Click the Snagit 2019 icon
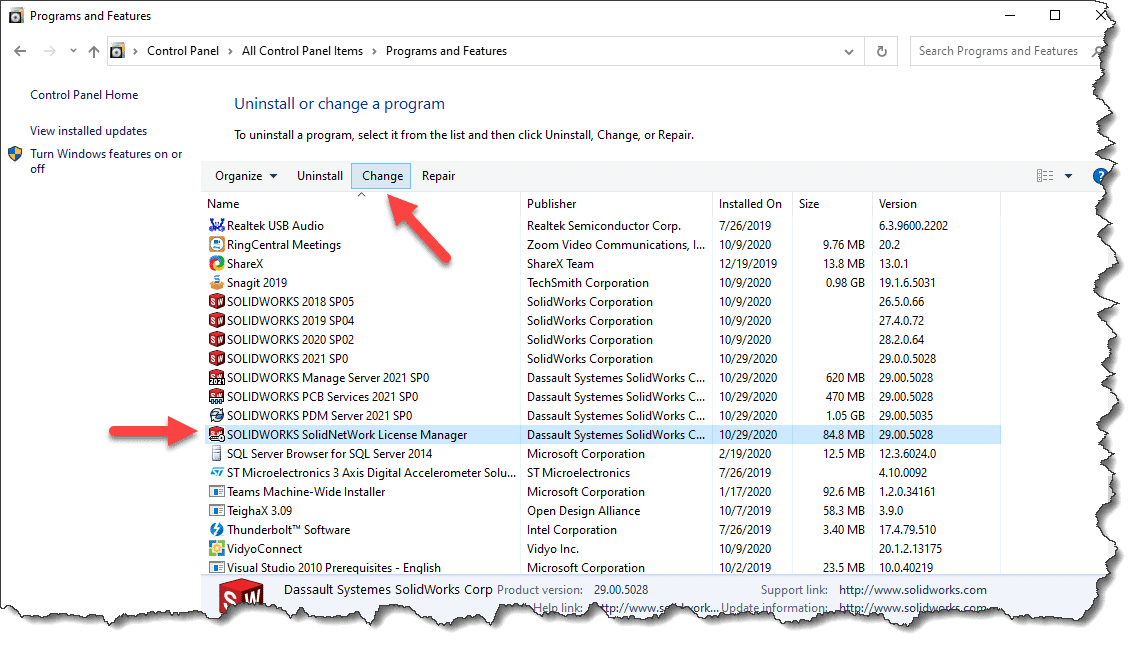Screen dimensions: 1140x649 [x=216, y=283]
